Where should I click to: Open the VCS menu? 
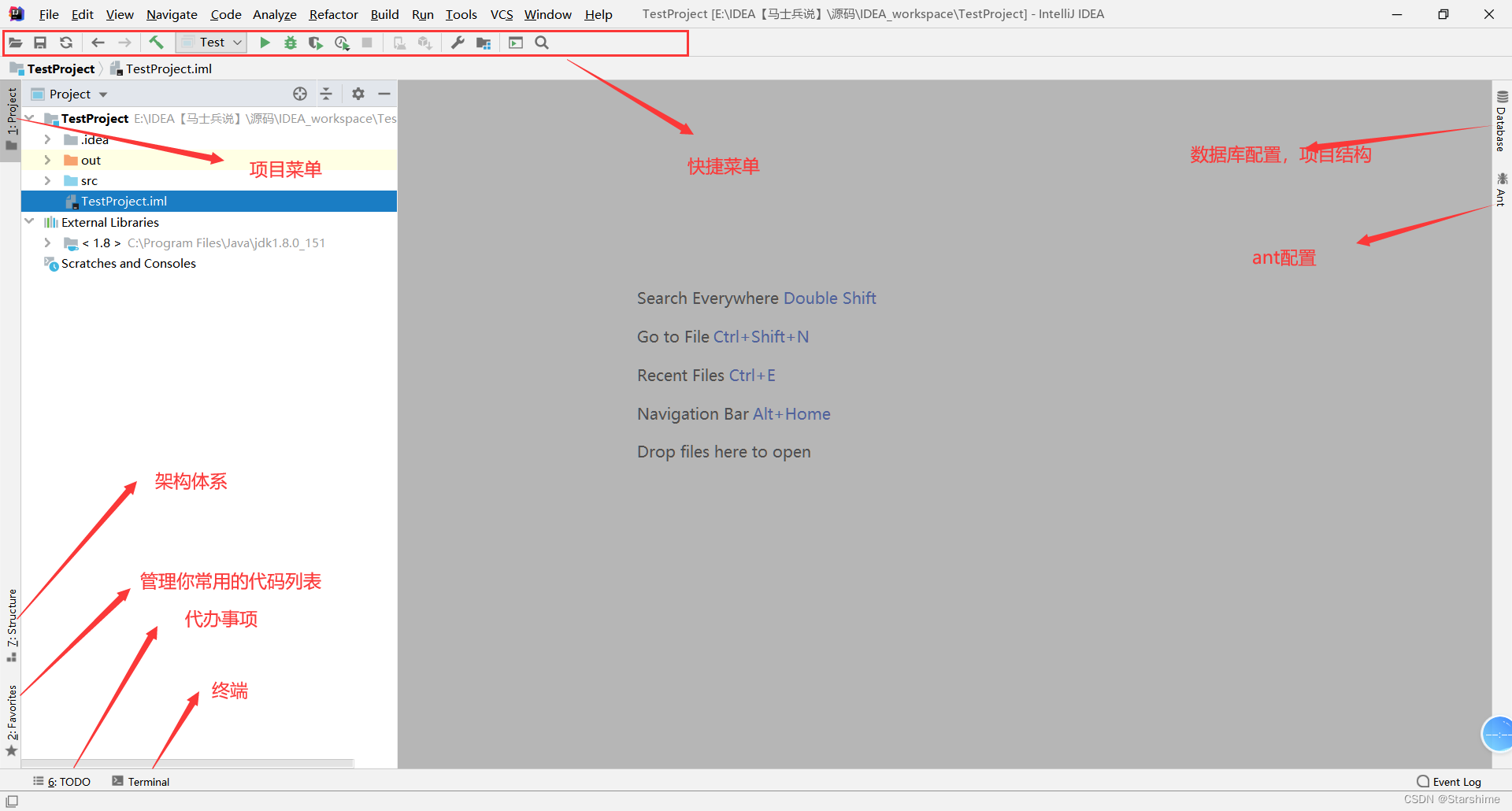click(x=501, y=14)
